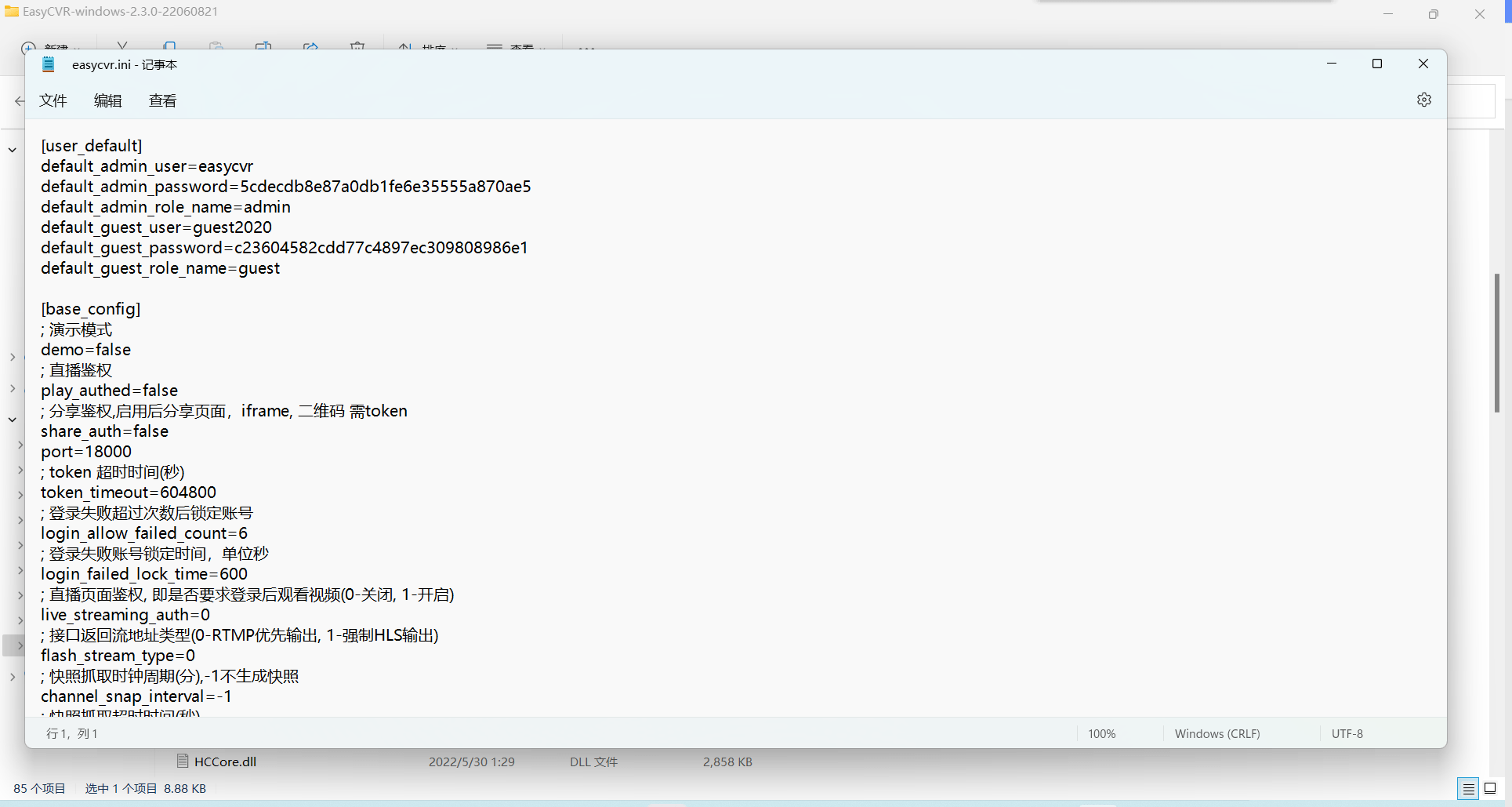
Task: Click the demo=false line
Action: (x=86, y=349)
